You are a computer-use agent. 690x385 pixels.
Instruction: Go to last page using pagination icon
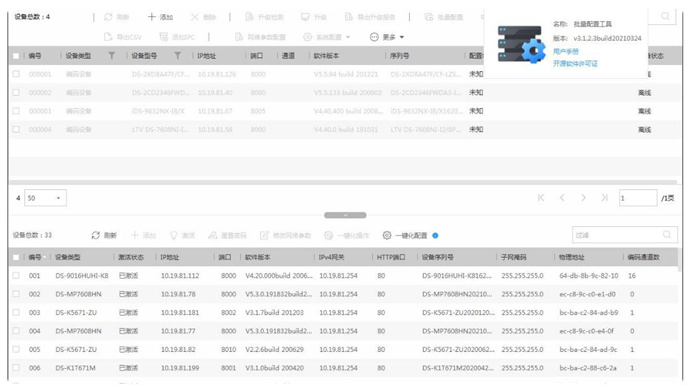[x=604, y=198]
